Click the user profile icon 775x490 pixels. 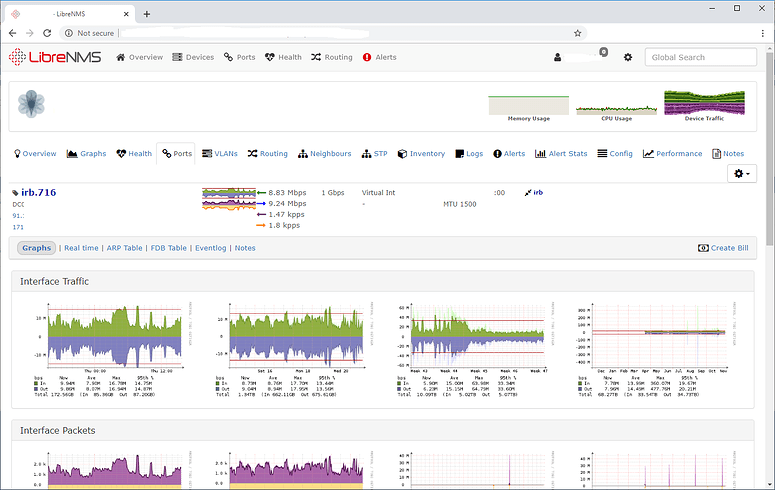[x=557, y=58]
